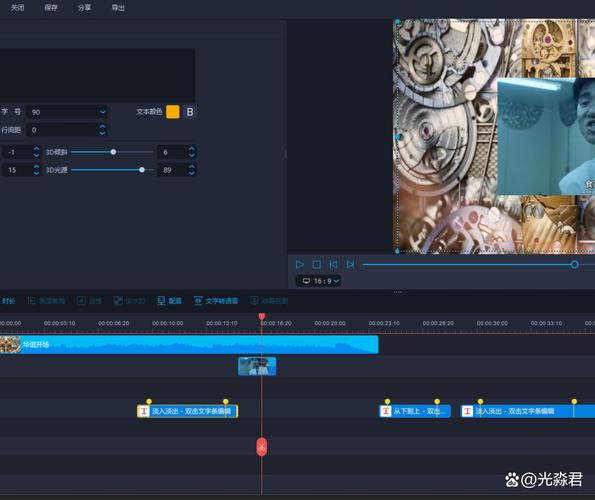Select the 从下到上 text clip

[414, 411]
